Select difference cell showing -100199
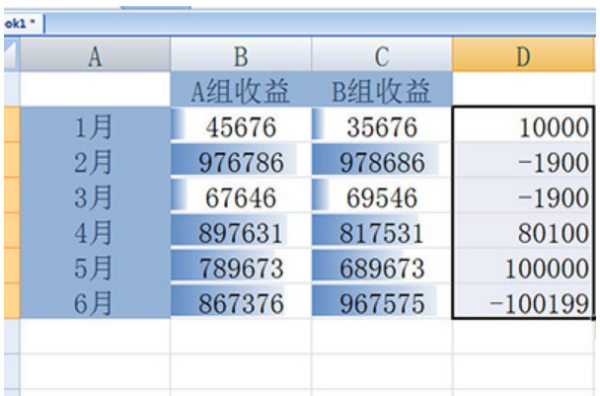600x396 pixels. coord(523,301)
